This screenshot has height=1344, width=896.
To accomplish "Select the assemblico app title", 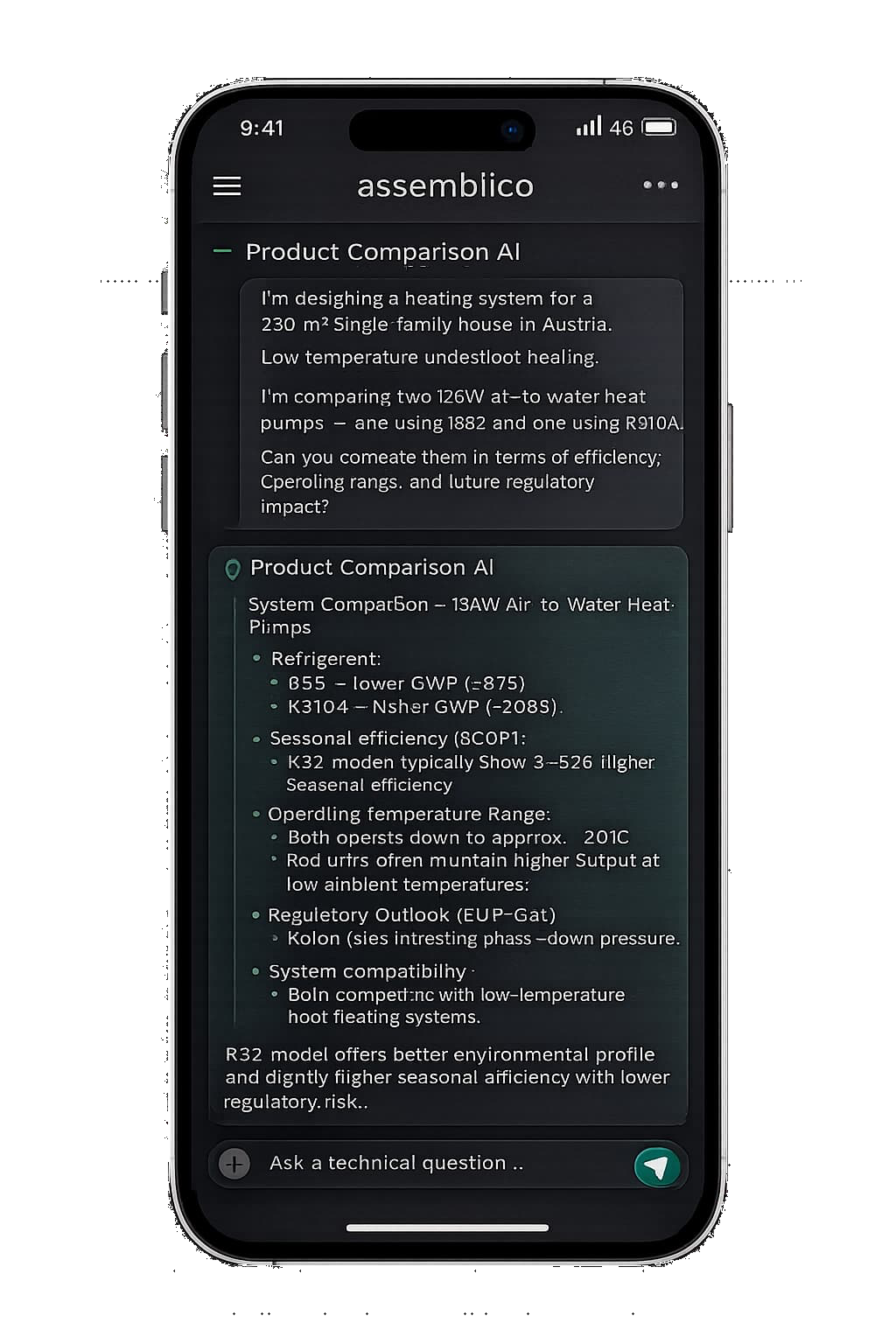I will pyautogui.click(x=444, y=185).
